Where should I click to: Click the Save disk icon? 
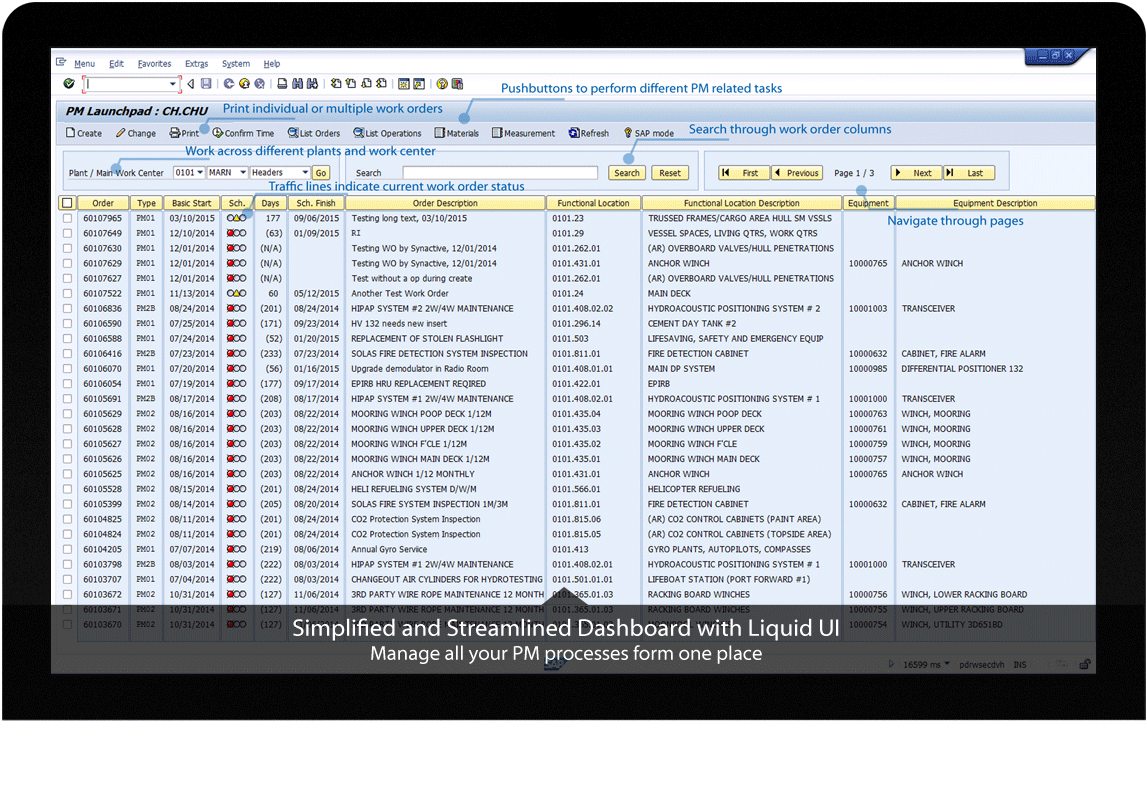click(x=206, y=85)
